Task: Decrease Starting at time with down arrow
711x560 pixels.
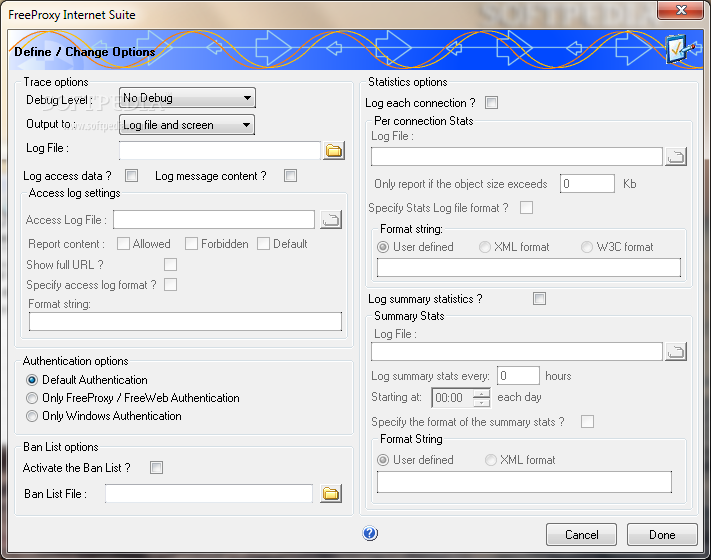Action: tap(482, 403)
